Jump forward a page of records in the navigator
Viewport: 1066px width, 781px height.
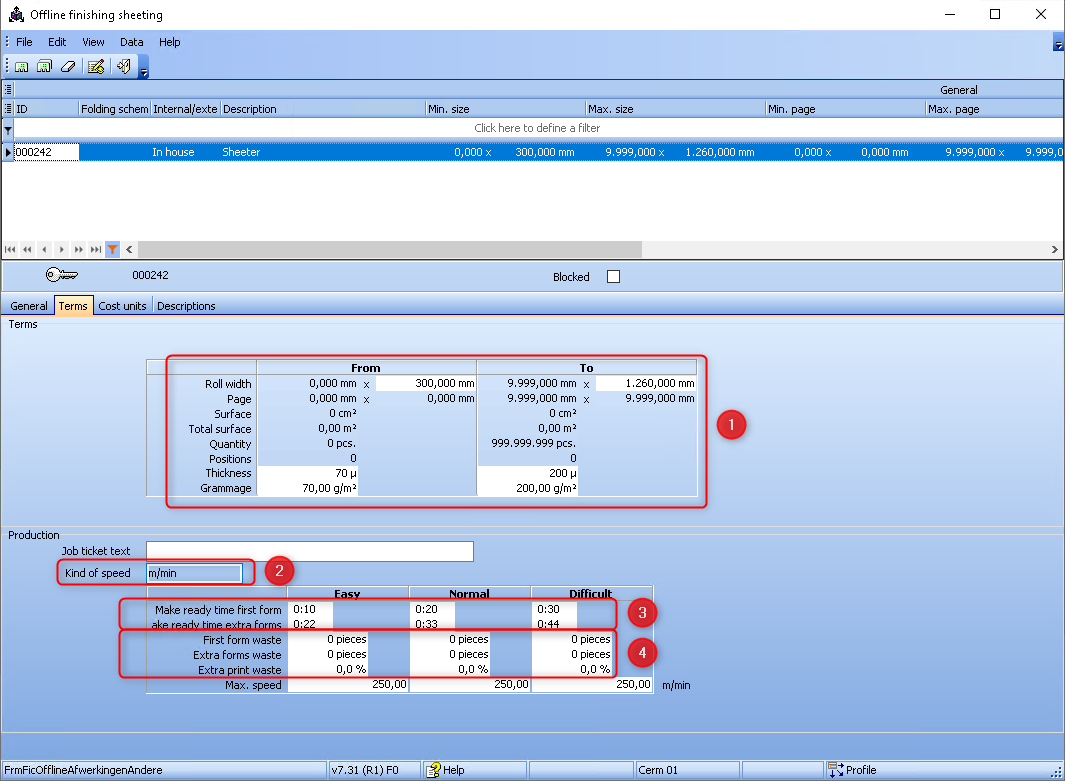[78, 249]
